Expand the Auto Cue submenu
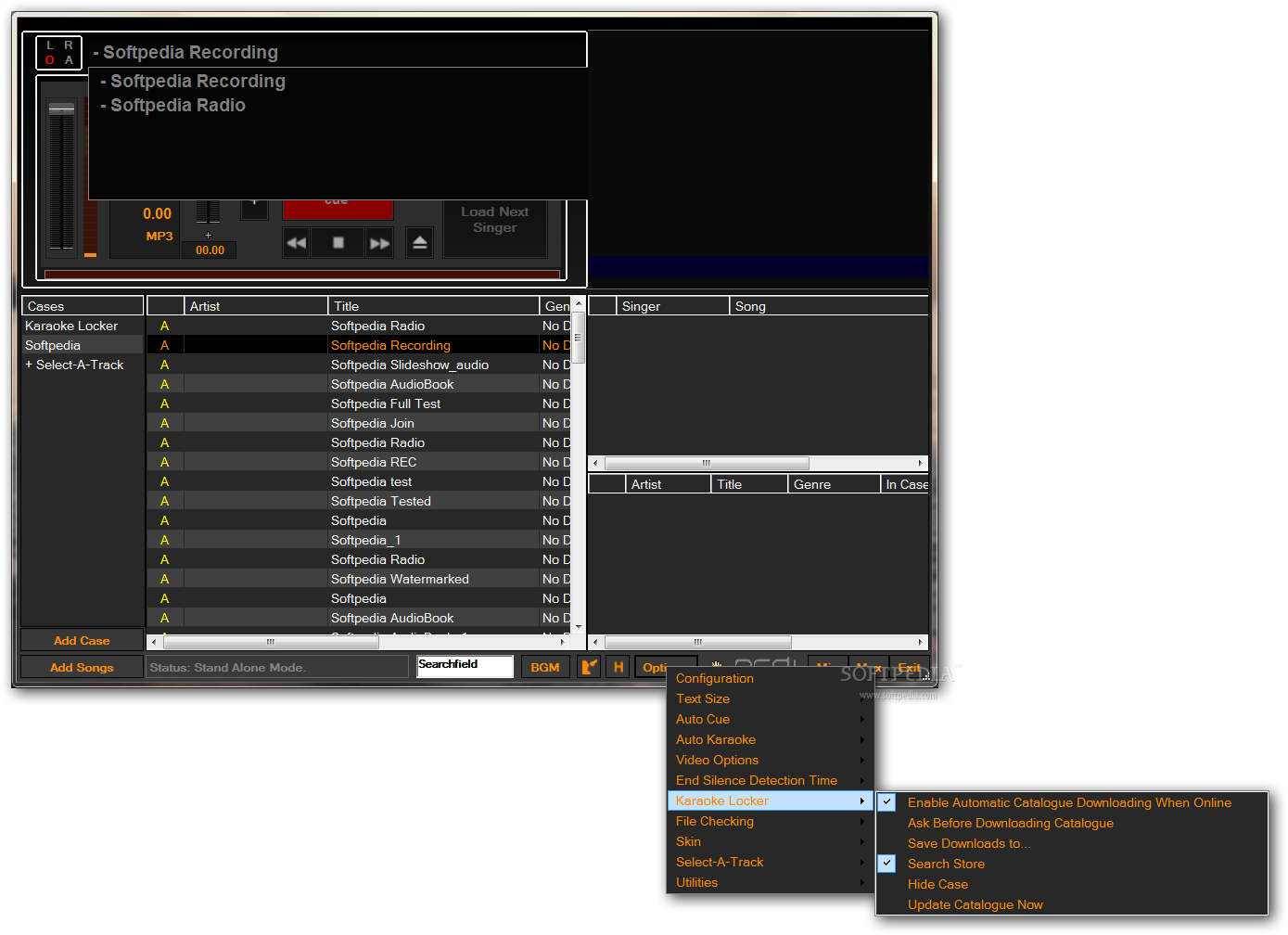1288x935 pixels. click(770, 719)
